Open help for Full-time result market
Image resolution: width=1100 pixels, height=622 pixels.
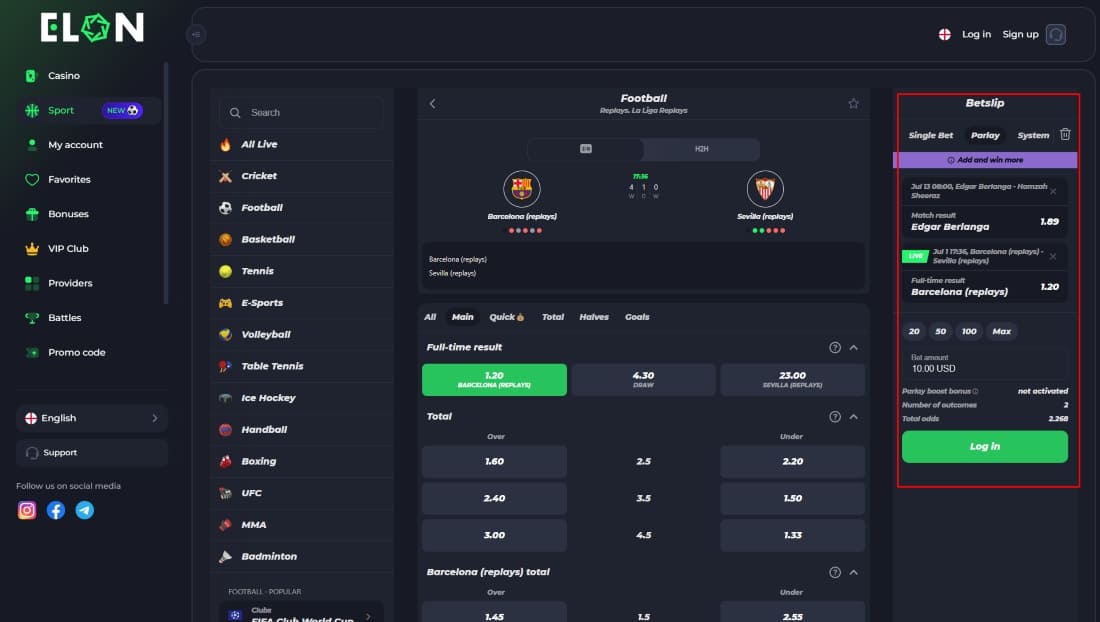(x=835, y=348)
